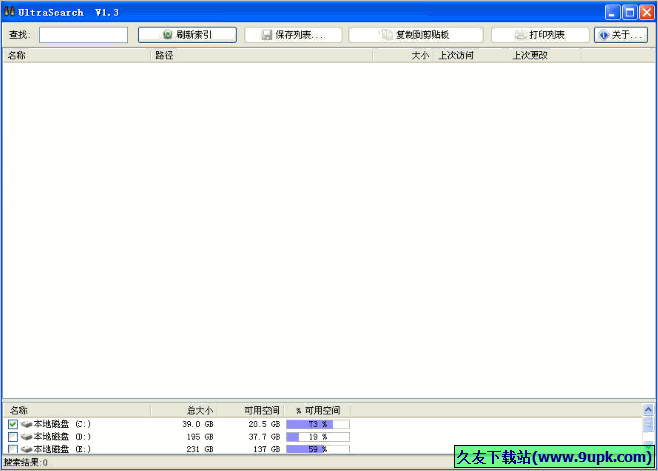Image resolution: width=658 pixels, height=471 pixels.
Task: Maximize the UltraSearch window
Action: (629, 12)
